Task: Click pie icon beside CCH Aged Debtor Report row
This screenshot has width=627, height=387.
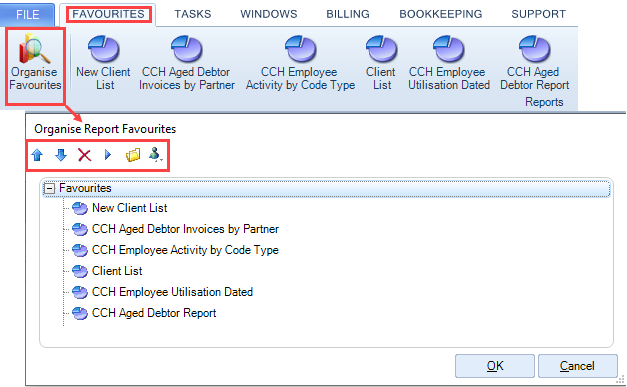Action: [x=80, y=313]
